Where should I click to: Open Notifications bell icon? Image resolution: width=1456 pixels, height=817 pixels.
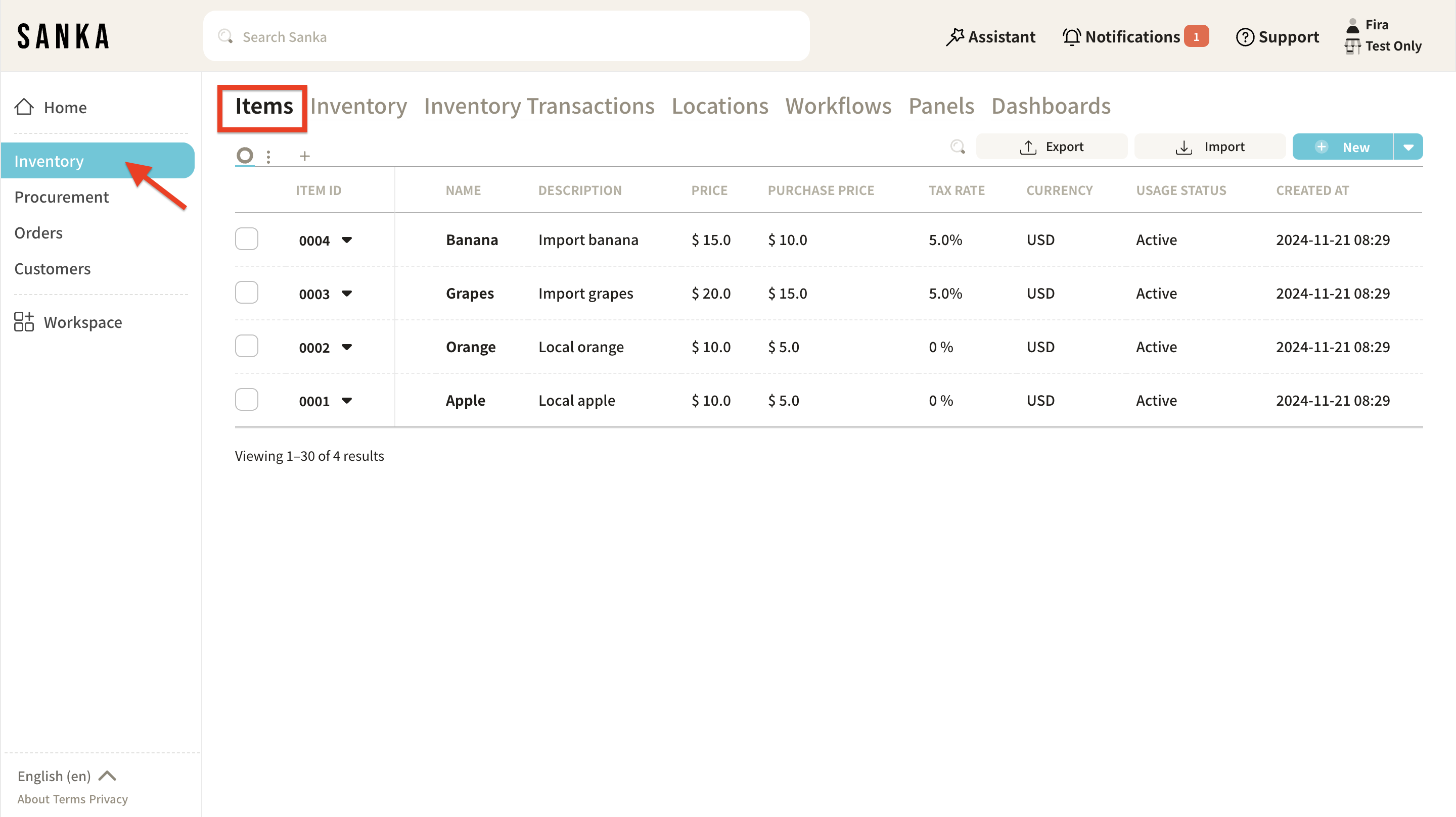point(1071,37)
